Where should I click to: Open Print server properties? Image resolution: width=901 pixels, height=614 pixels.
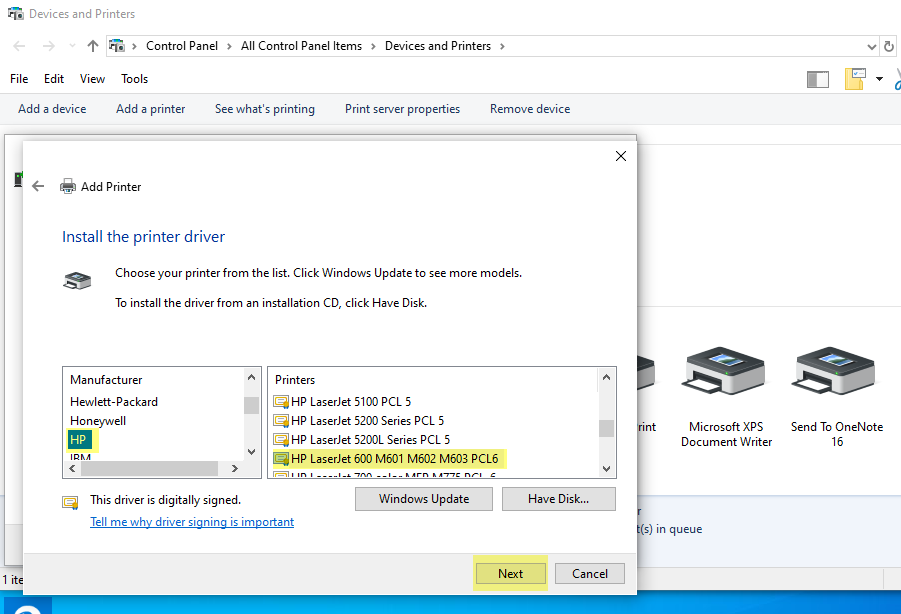coord(402,109)
